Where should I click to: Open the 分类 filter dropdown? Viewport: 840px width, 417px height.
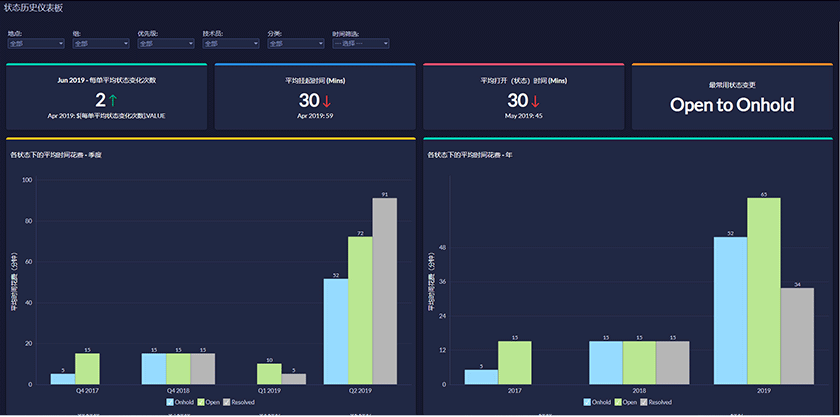pos(296,44)
